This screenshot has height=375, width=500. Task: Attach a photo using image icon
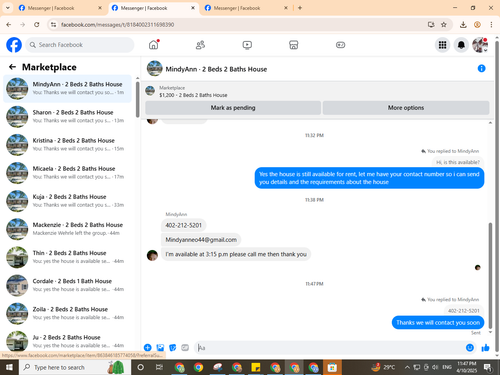160,348
